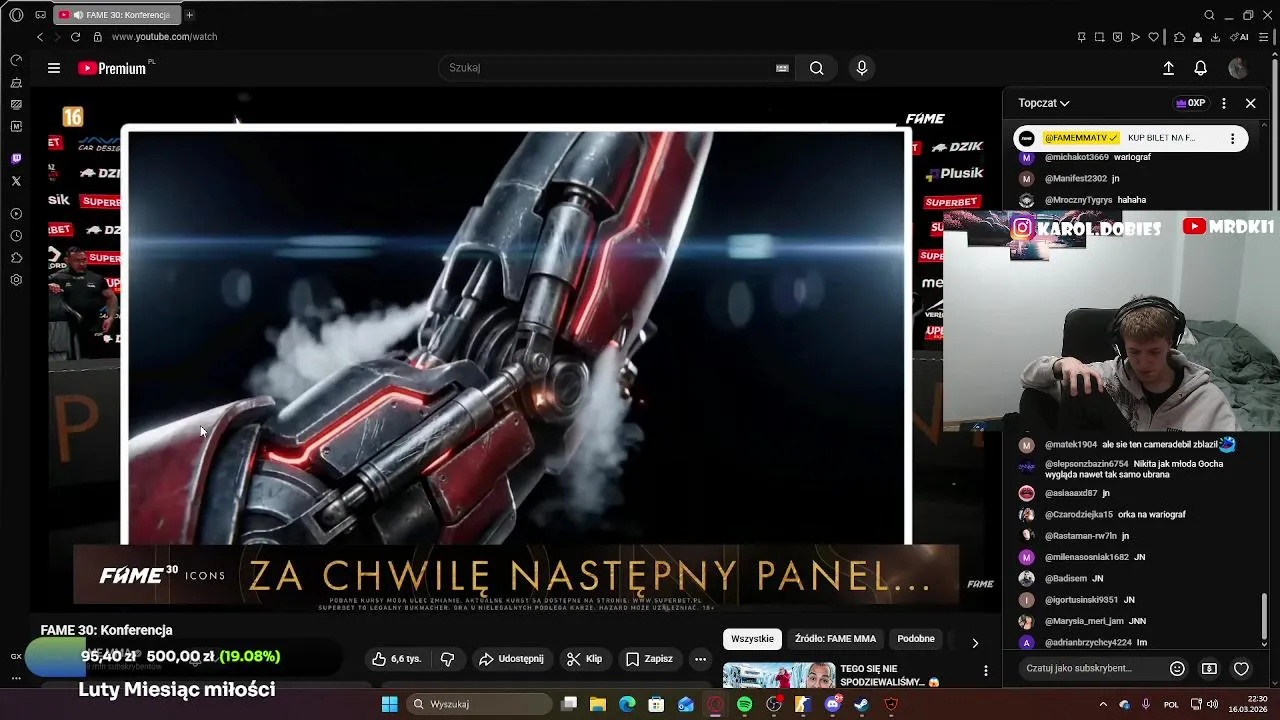1280x720 pixels.
Task: Show hidden system tray icons chevron
Action: pyautogui.click(x=1103, y=704)
